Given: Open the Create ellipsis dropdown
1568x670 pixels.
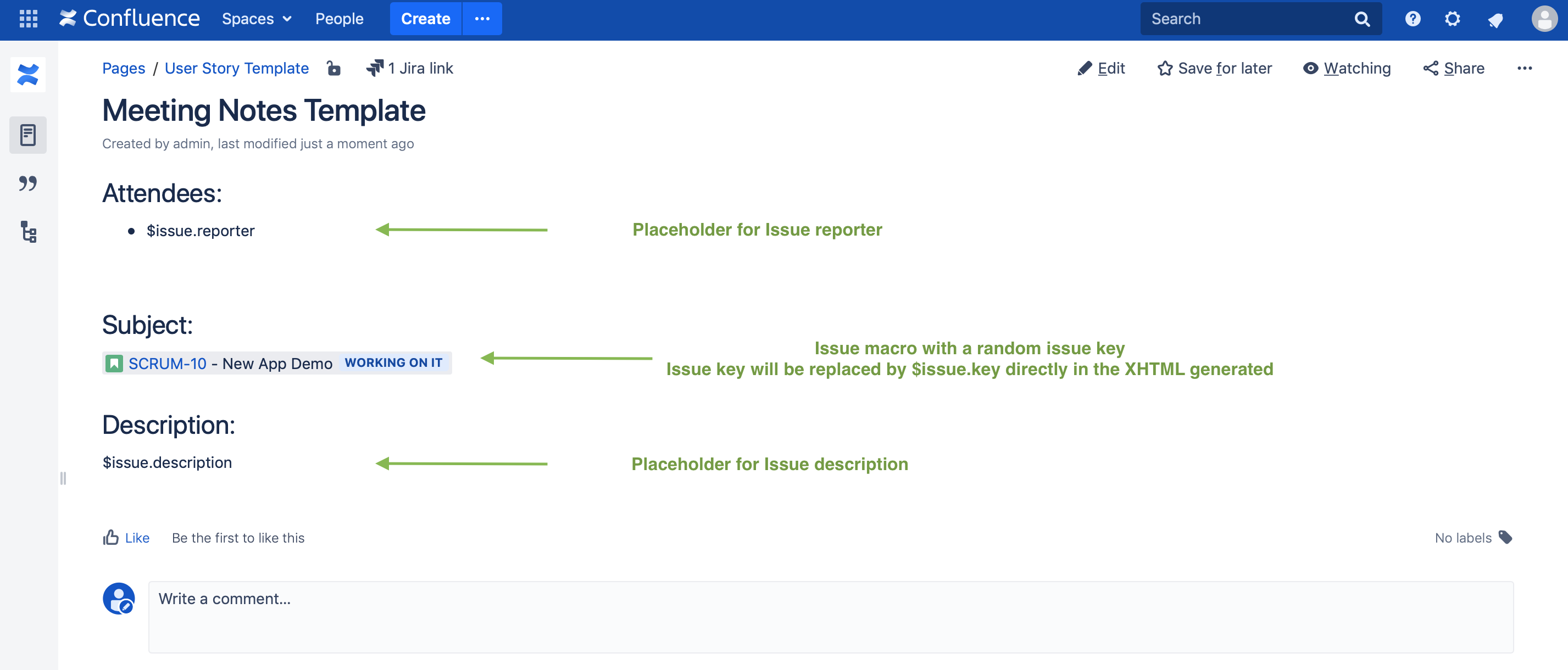Looking at the screenshot, I should [481, 19].
